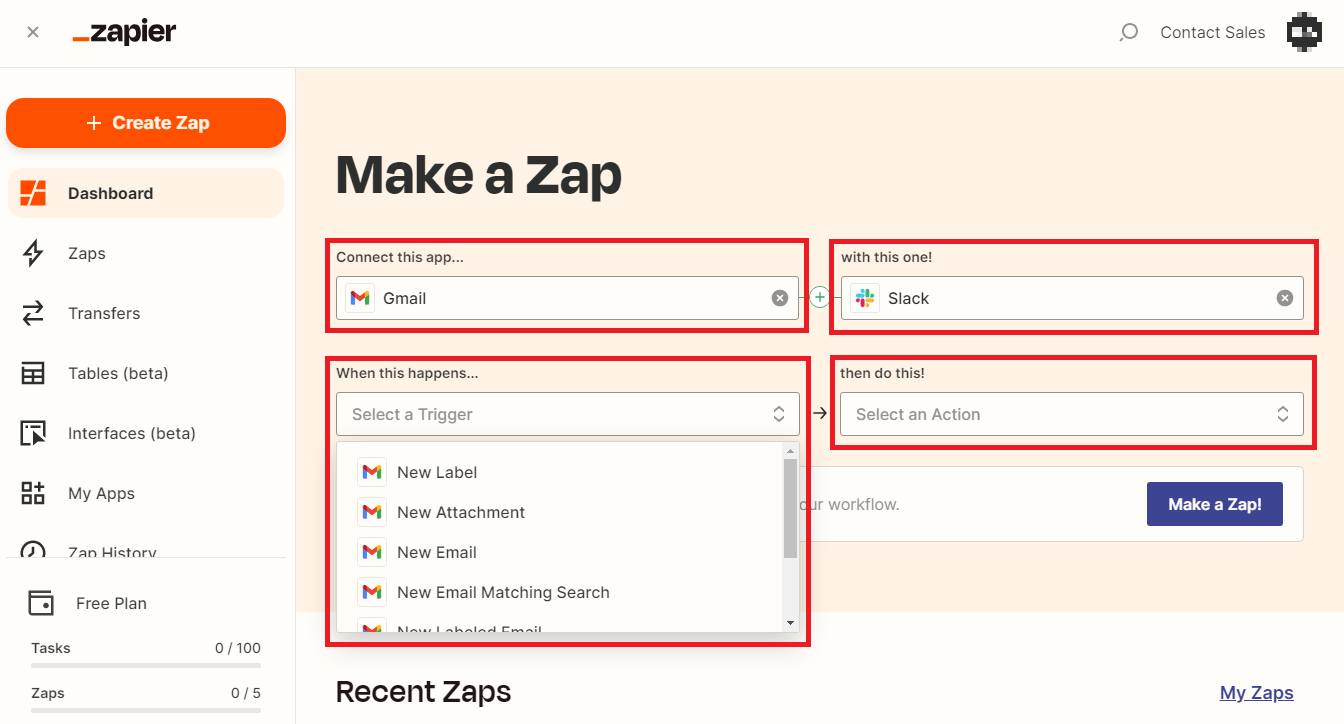Follow the My Zaps link
The width and height of the screenshot is (1344, 724).
point(1256,692)
